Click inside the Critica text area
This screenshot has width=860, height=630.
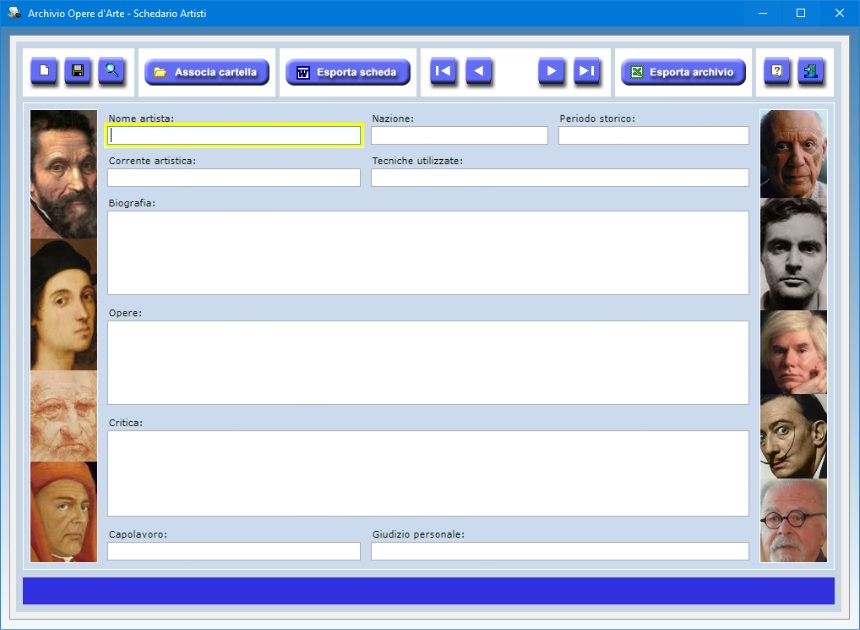(428, 473)
